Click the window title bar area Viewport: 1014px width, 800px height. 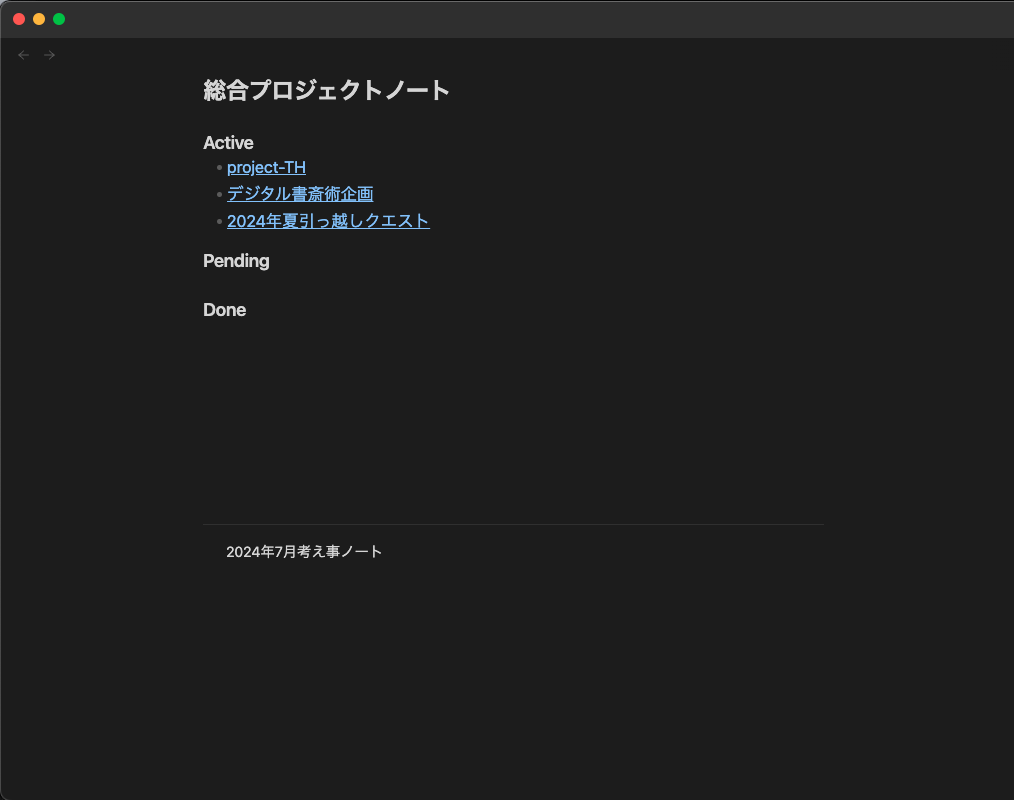(500, 18)
